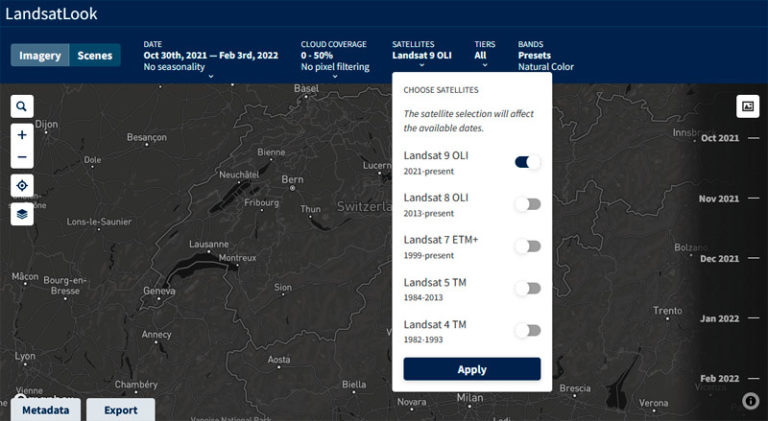
Task: Open the Tiers dropdown
Action: click(484, 54)
